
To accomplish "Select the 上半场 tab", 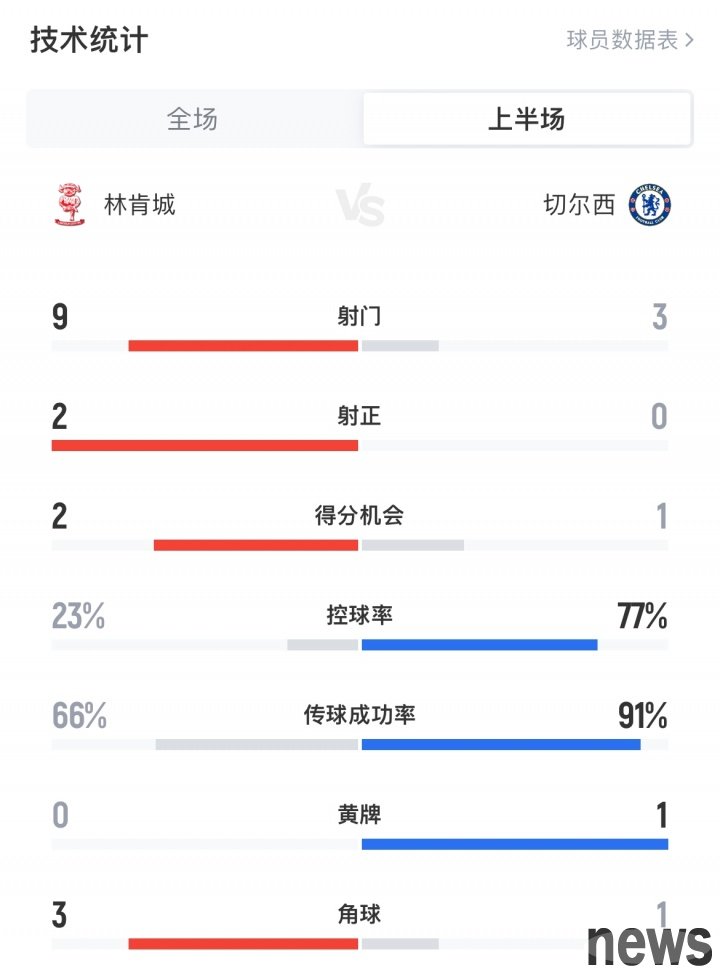I will click(x=527, y=119).
